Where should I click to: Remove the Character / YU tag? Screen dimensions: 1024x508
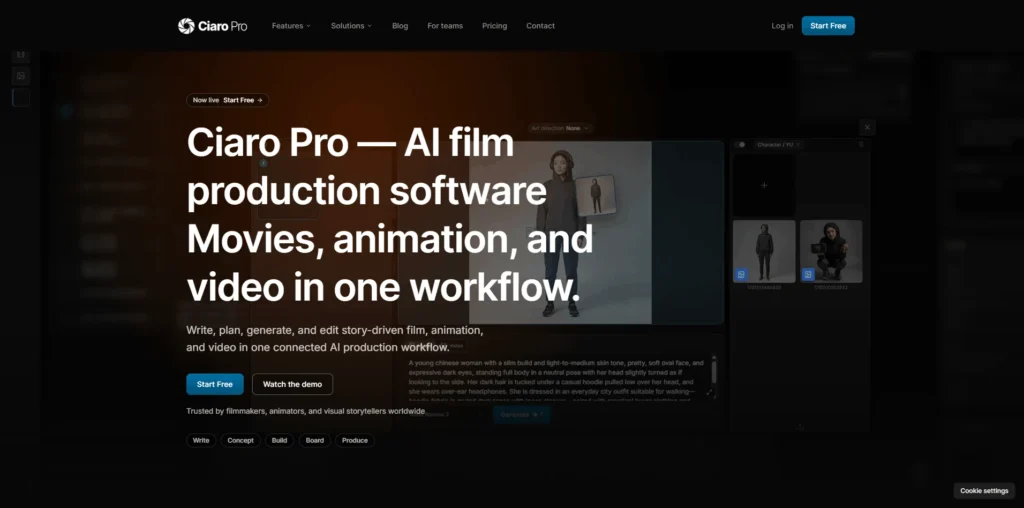coord(798,144)
